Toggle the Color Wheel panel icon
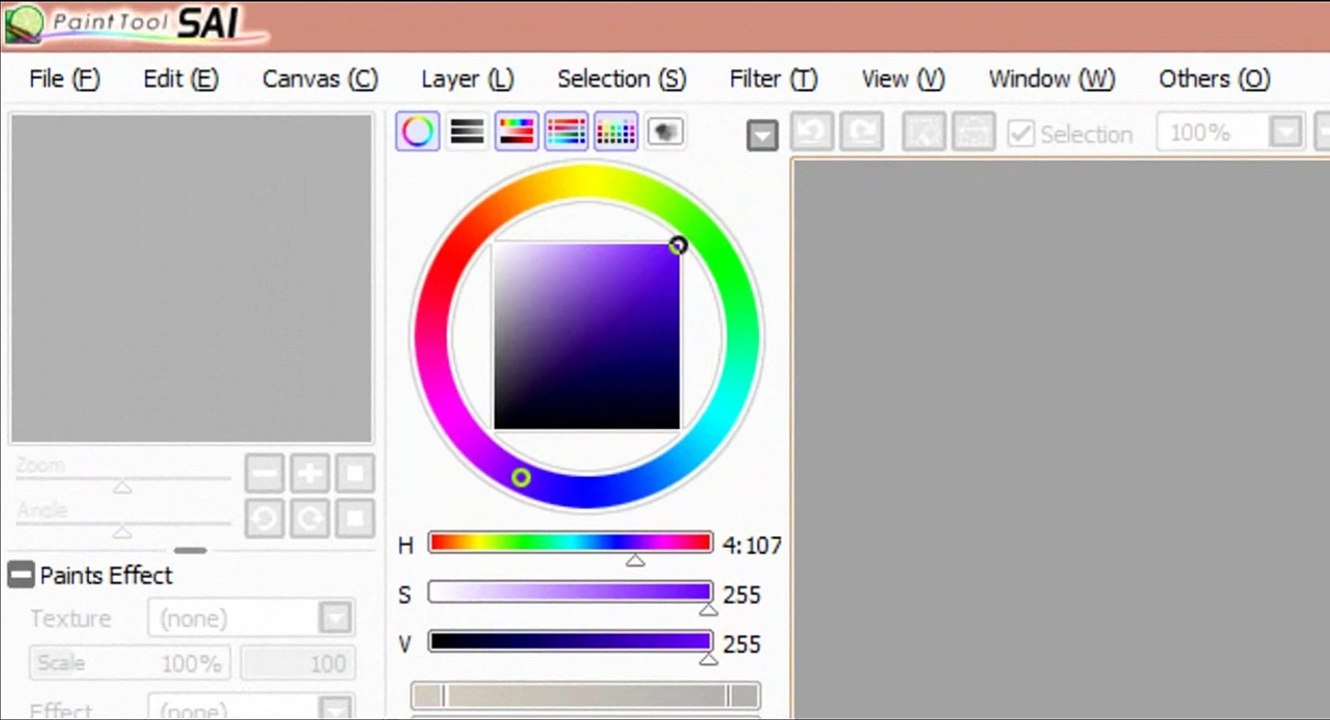Screen dimensions: 1330x720 417,131
